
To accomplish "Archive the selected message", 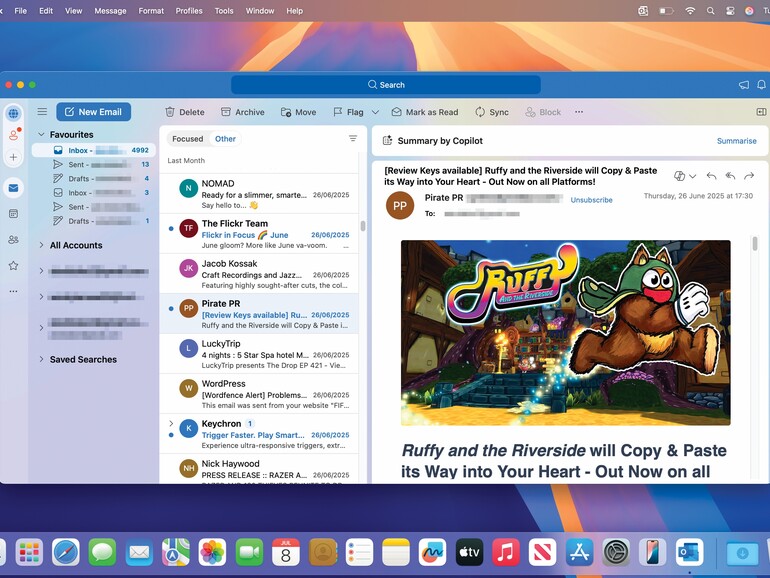I will (243, 112).
